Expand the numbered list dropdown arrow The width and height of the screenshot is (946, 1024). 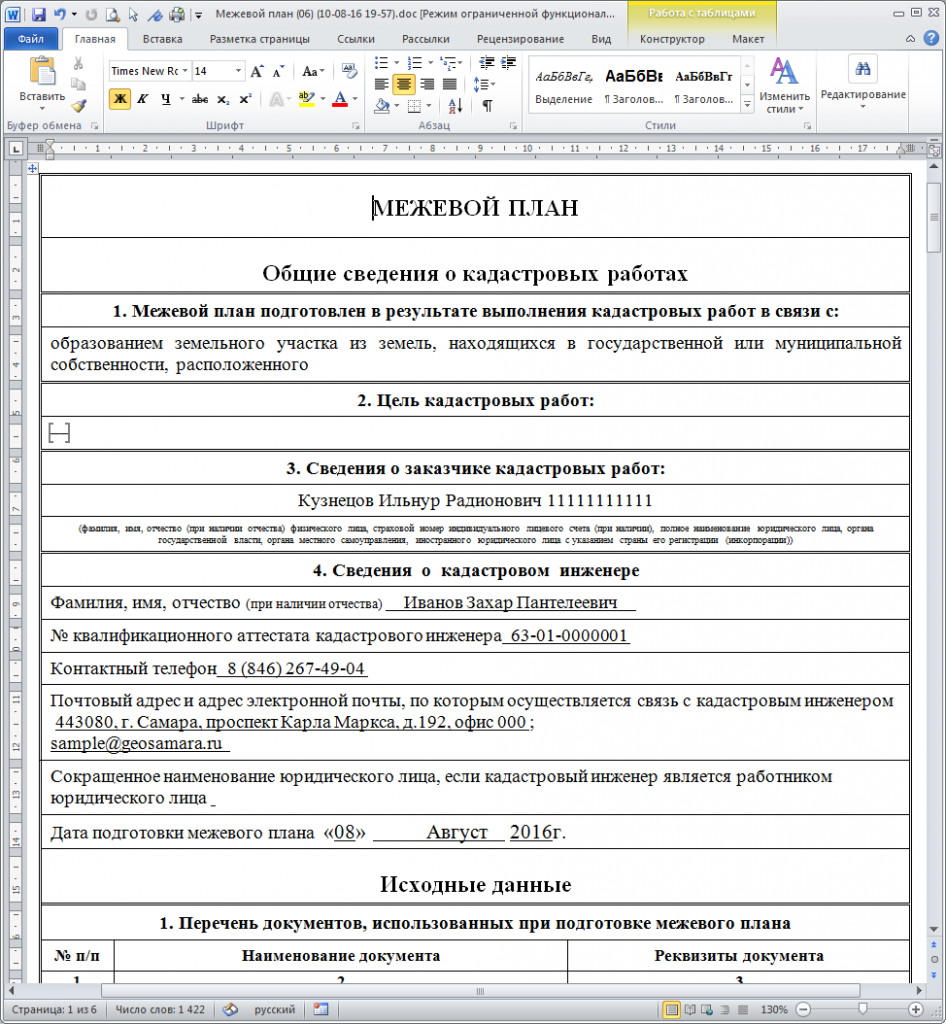[x=430, y=63]
